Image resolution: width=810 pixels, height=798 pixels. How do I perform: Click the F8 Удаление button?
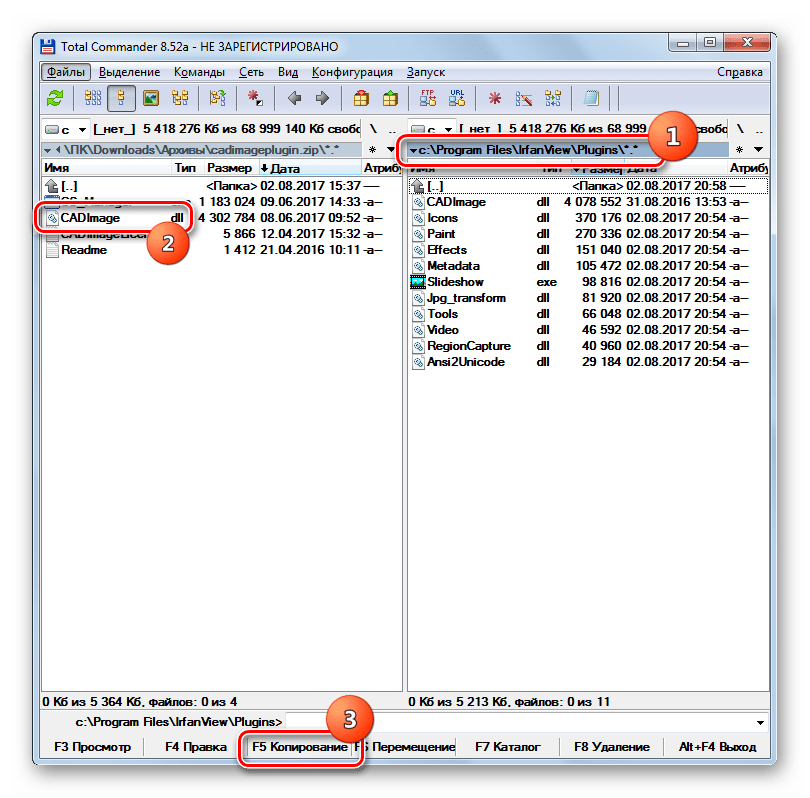click(612, 747)
